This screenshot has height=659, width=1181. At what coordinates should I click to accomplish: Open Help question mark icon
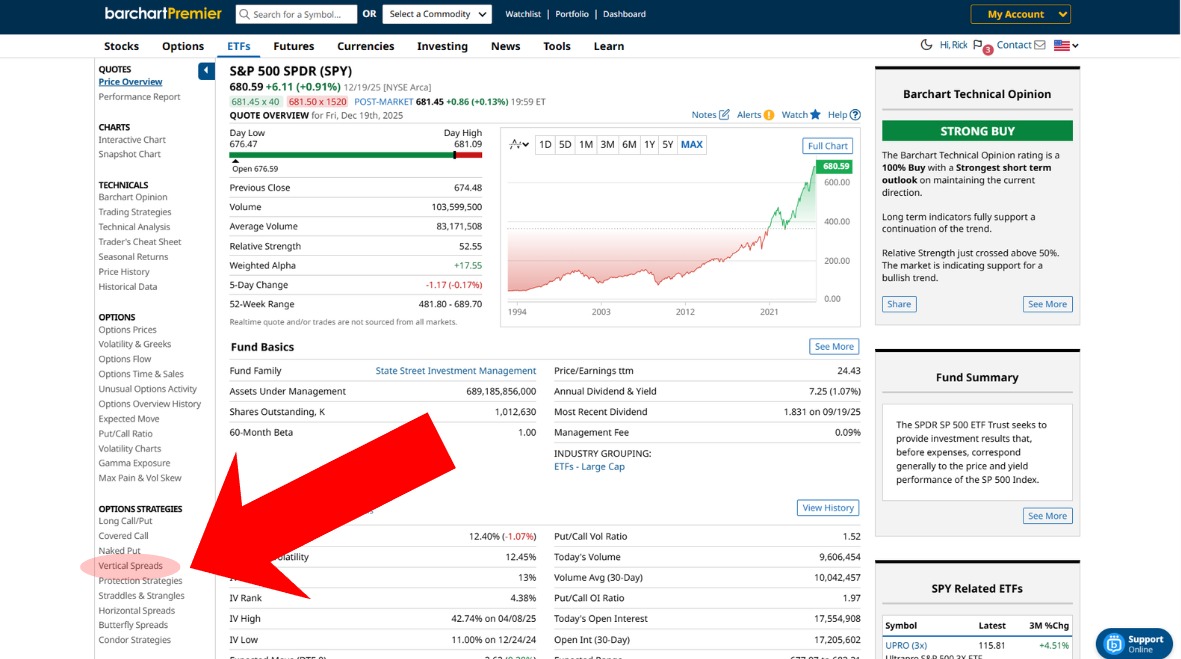855,115
